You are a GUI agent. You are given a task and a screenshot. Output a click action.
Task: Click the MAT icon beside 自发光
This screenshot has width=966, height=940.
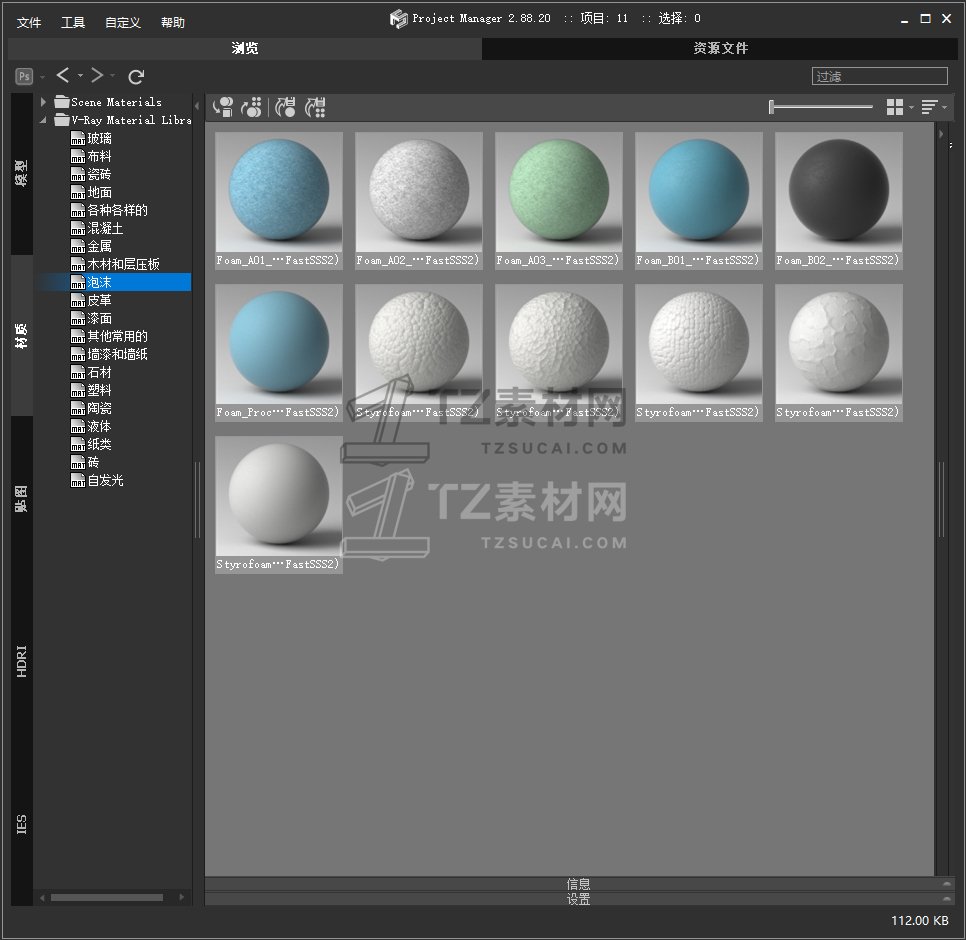tap(78, 480)
